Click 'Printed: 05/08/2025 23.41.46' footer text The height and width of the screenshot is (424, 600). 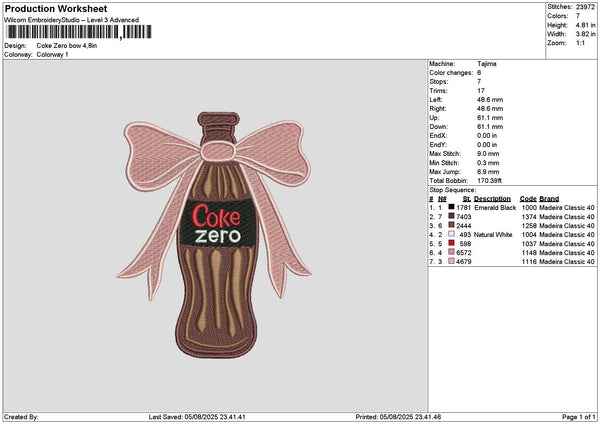coord(398,417)
